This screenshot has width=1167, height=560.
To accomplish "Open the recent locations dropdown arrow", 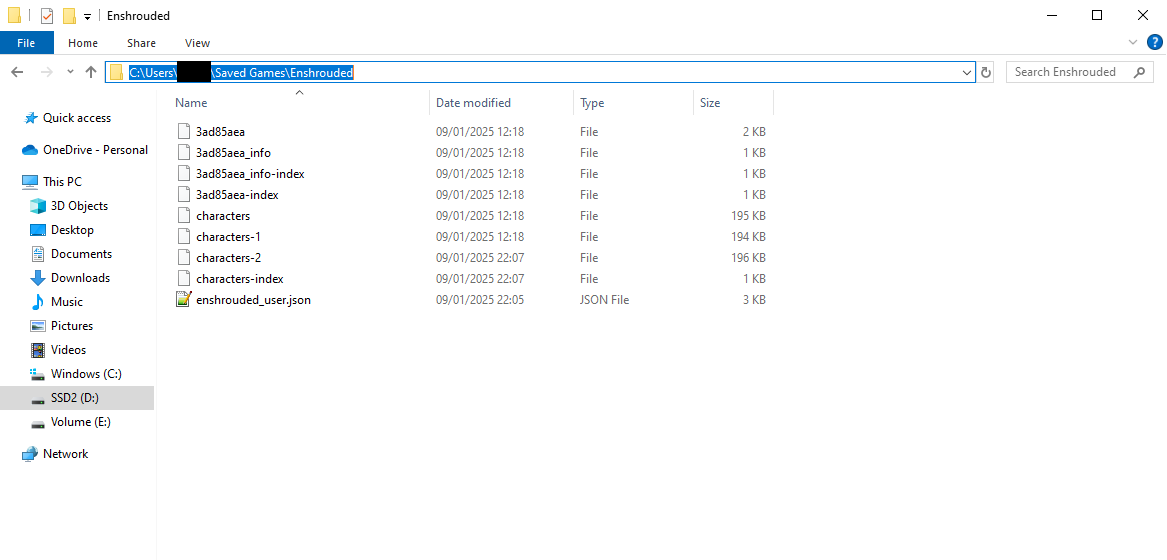I will click(x=70, y=72).
